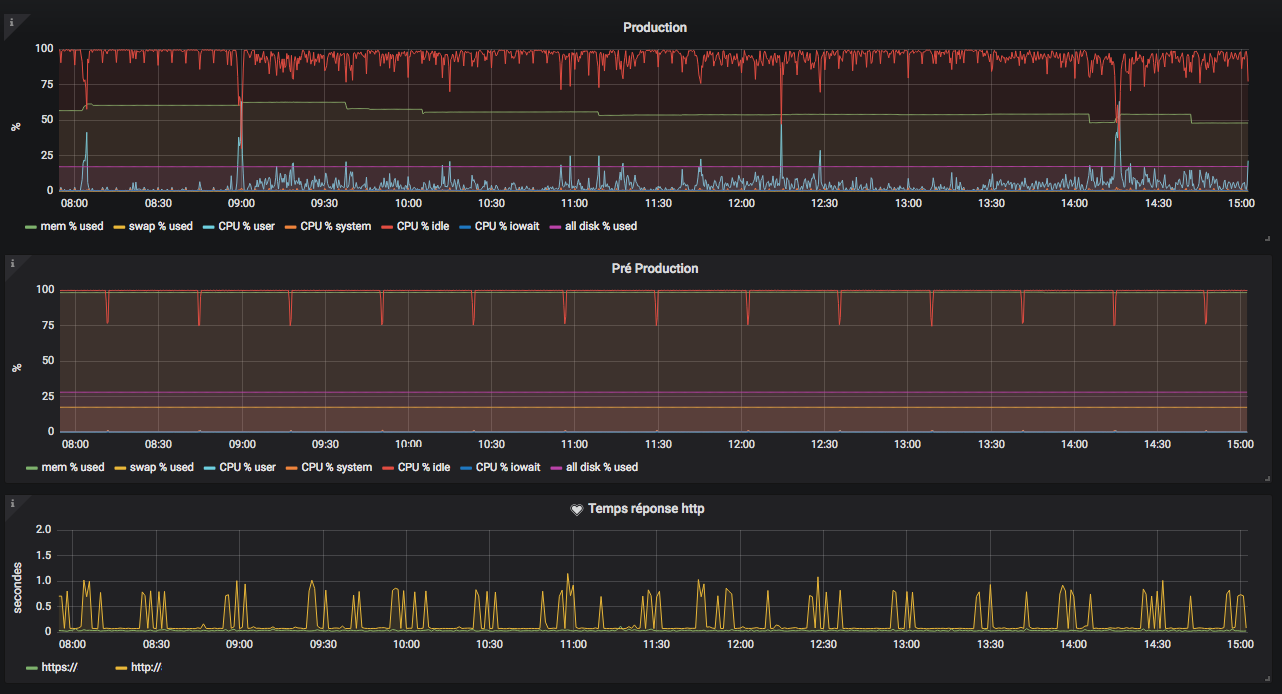Image resolution: width=1282 pixels, height=694 pixels.
Task: Click the resize handle of the Production panel
Action: [1267, 238]
